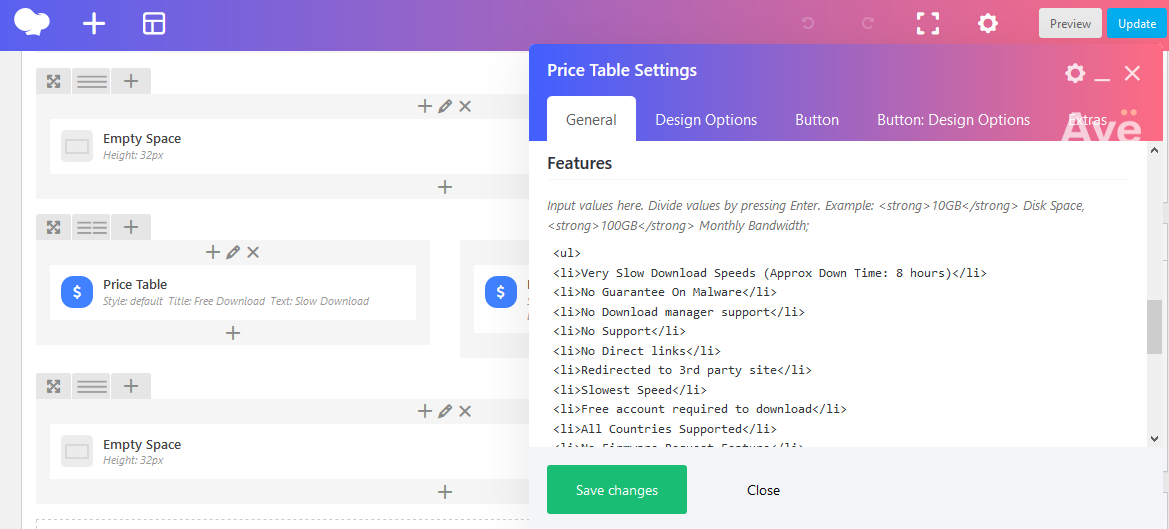Click the '<li>No Support</li>' line in Features

coord(620,331)
